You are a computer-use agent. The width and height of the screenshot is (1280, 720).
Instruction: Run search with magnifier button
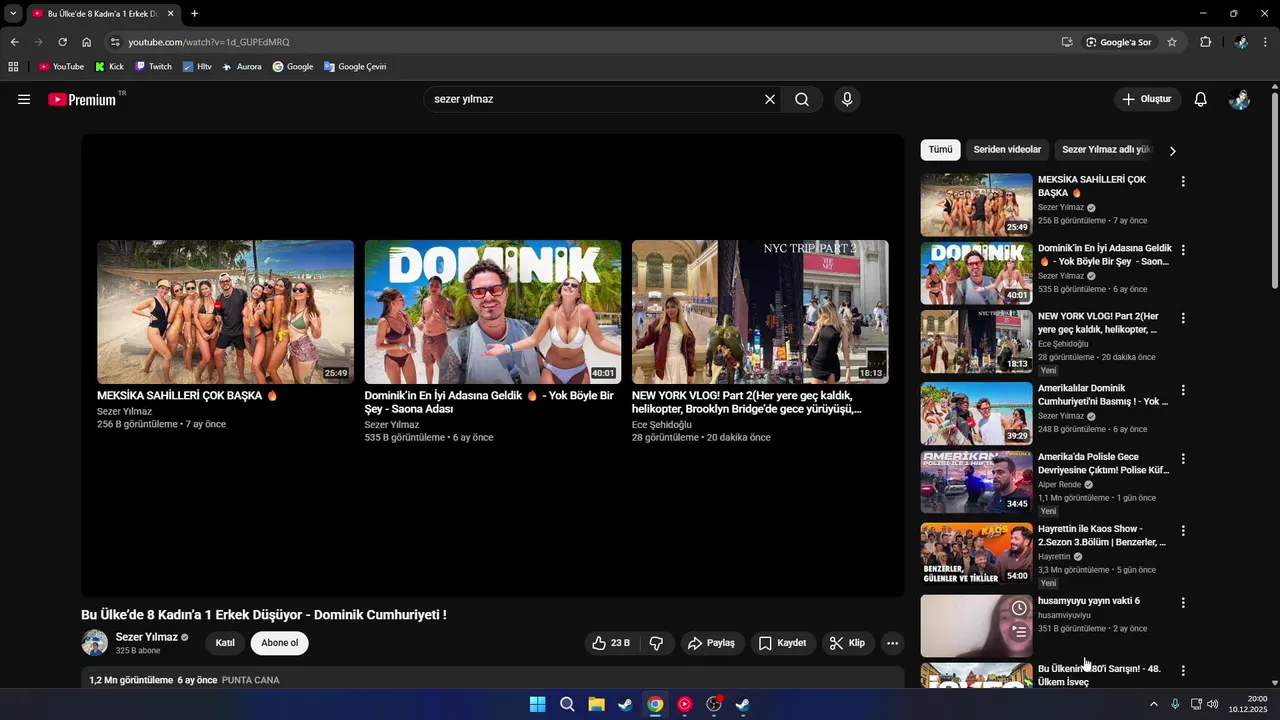[802, 99]
